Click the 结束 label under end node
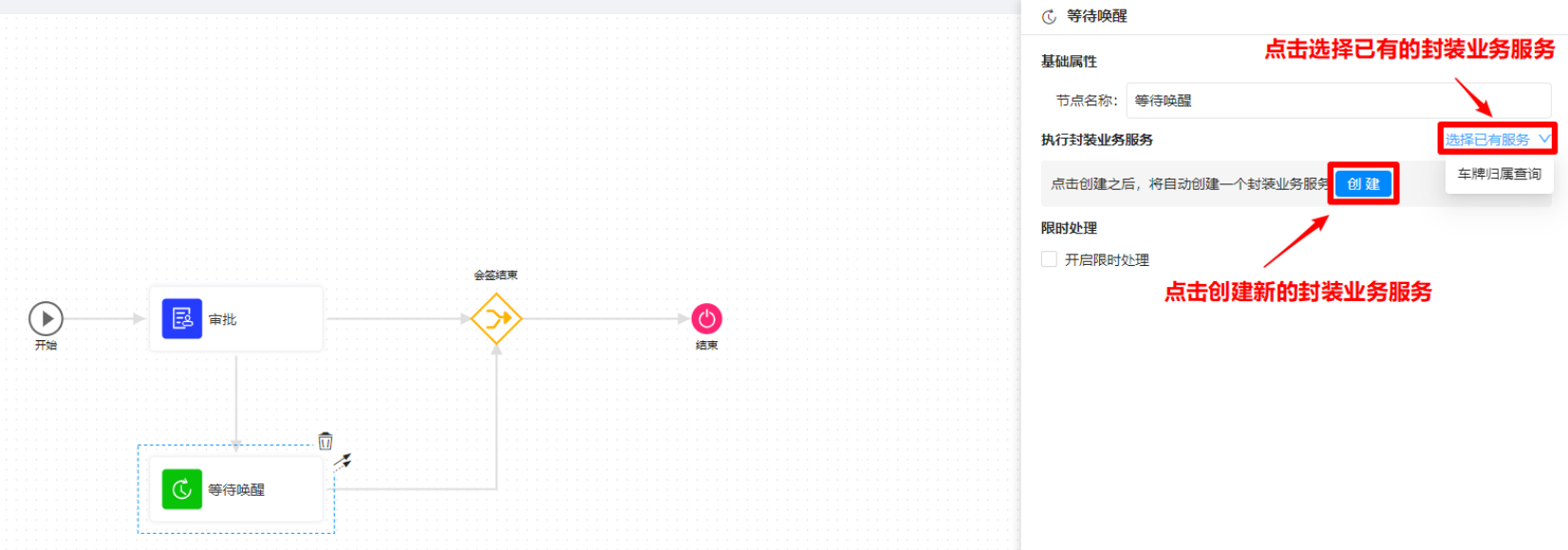This screenshot has width=1568, height=550. click(x=706, y=346)
